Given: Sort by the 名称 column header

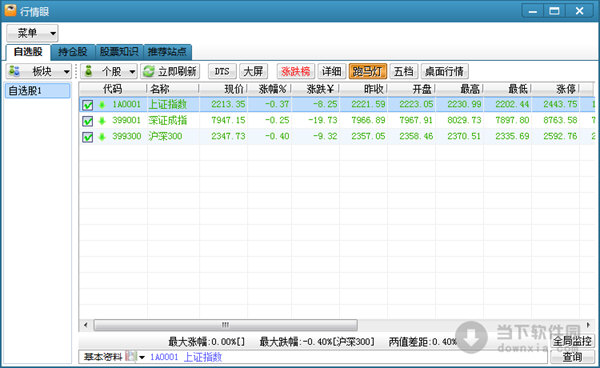Looking at the screenshot, I should point(173,89).
